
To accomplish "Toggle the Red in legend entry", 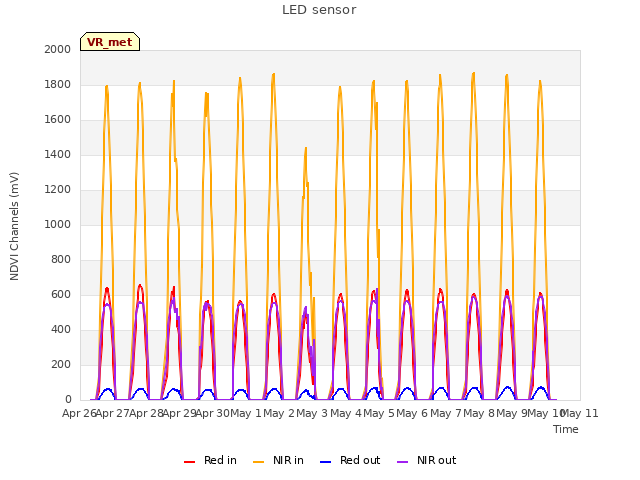I will (210, 460).
